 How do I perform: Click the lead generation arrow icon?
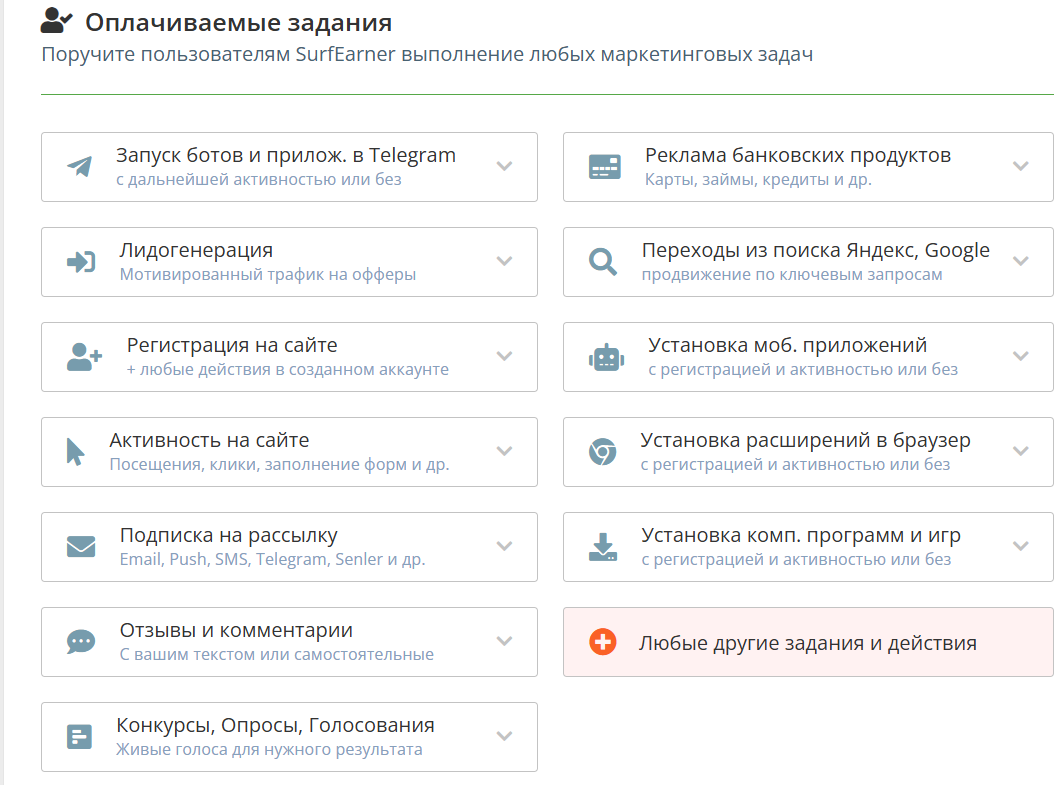coord(80,262)
